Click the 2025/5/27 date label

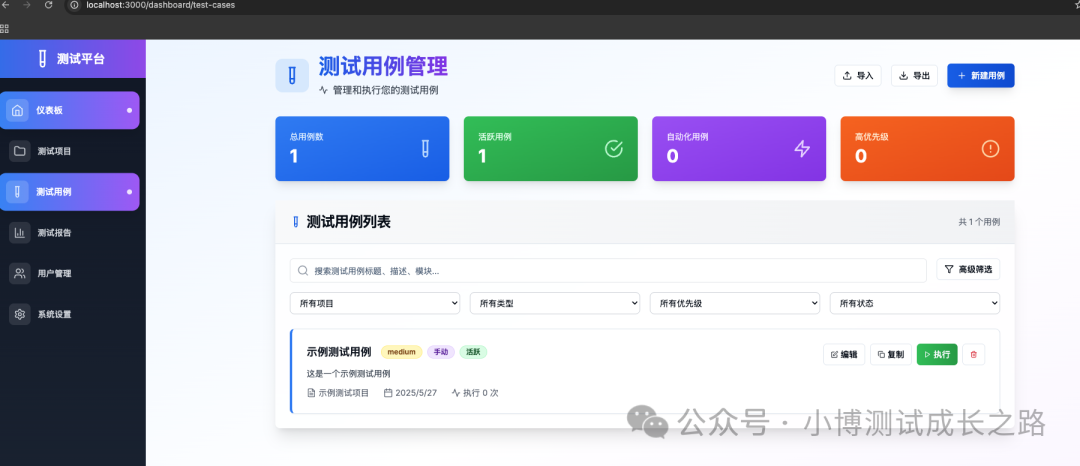coord(411,393)
